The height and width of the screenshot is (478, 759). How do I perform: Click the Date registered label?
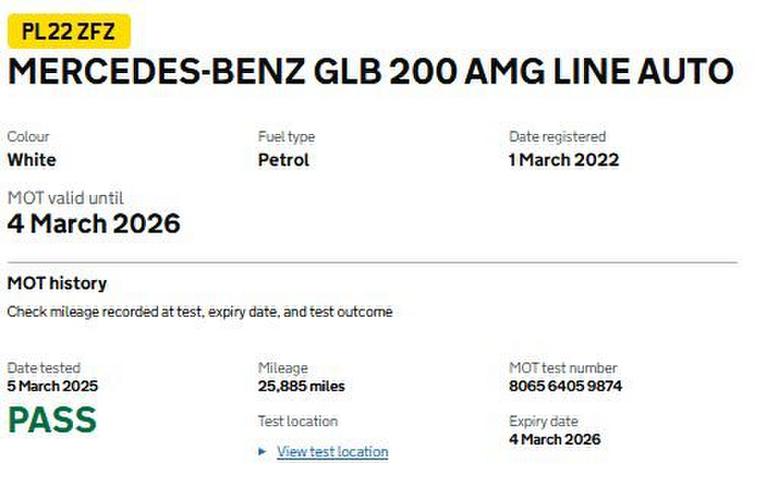pyautogui.click(x=557, y=137)
